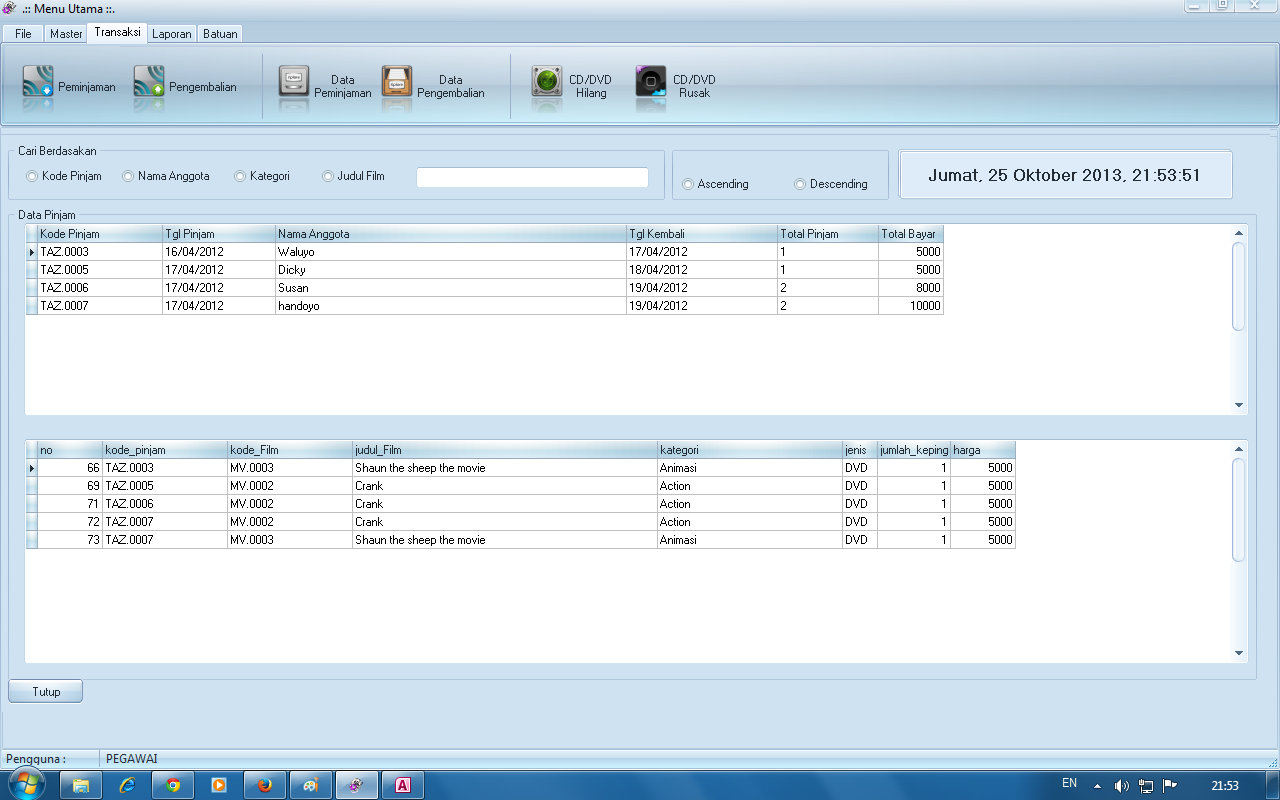
Task: Click the Tutup button
Action: (x=44, y=690)
